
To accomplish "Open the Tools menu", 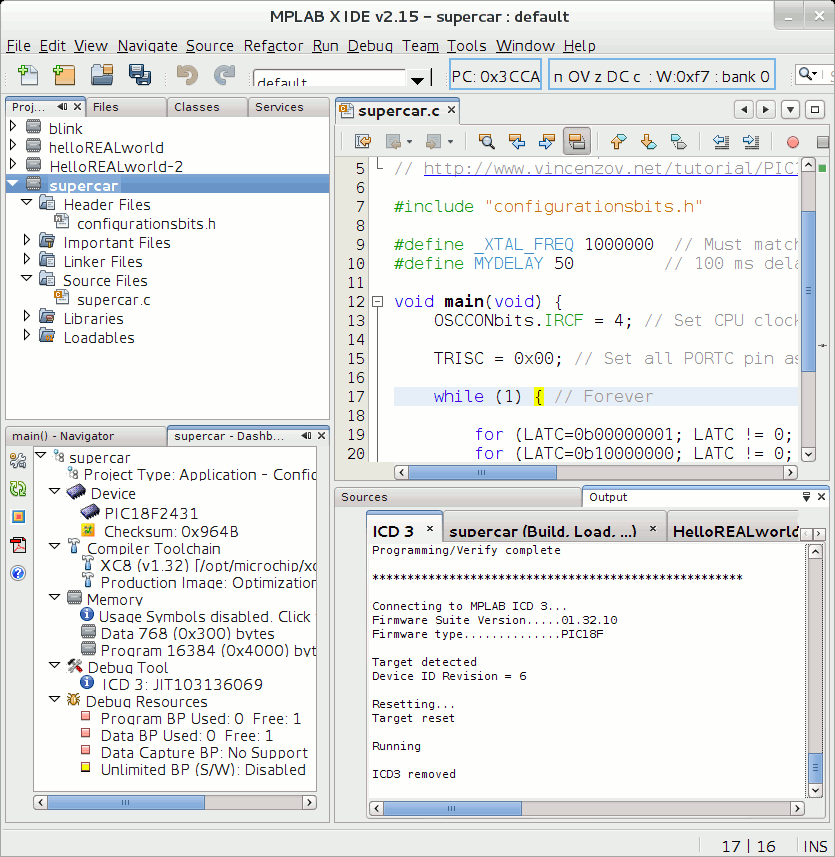I will [467, 46].
